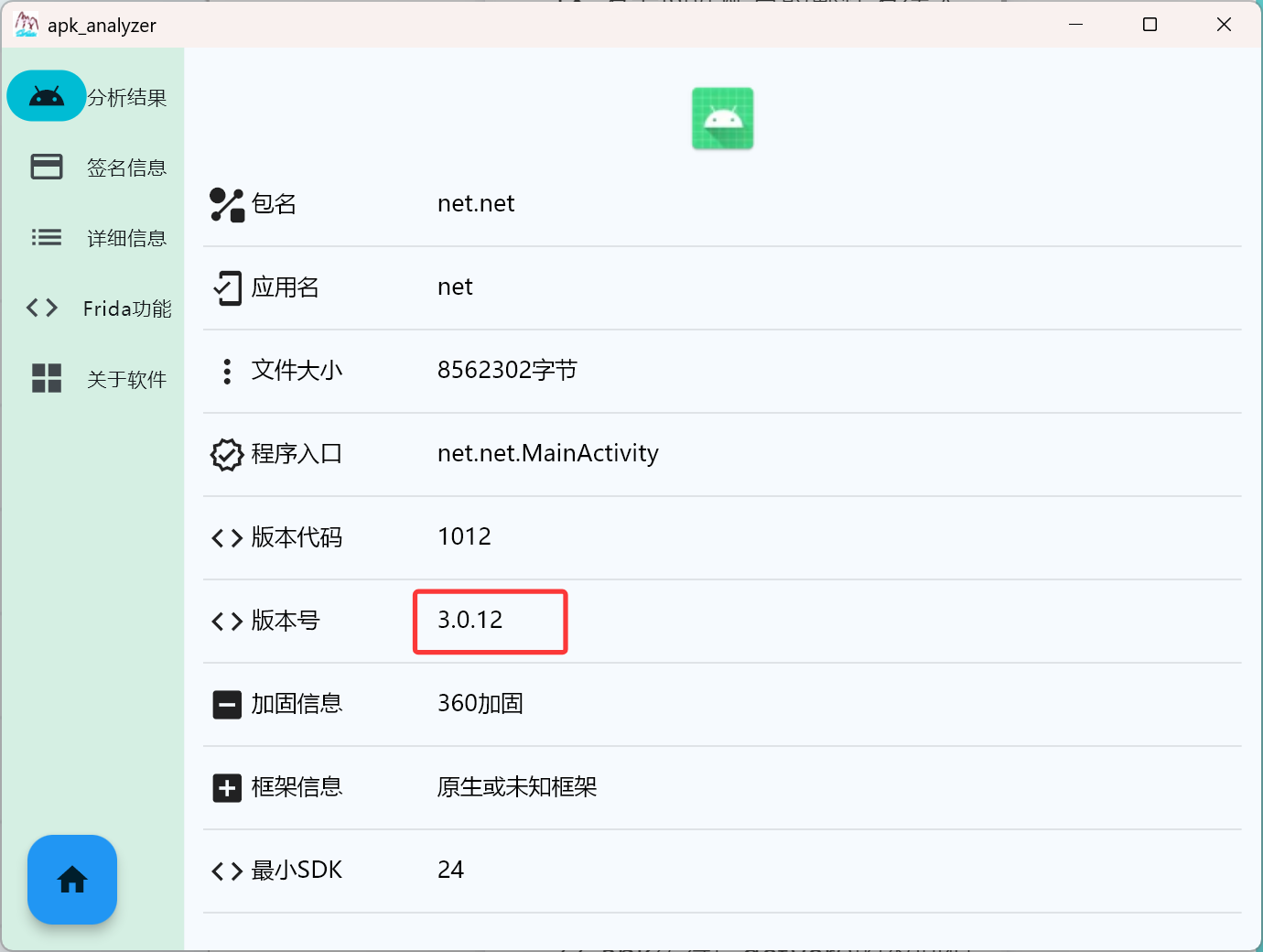
Task: Click the 文件大小 three-dot icon
Action: click(227, 372)
